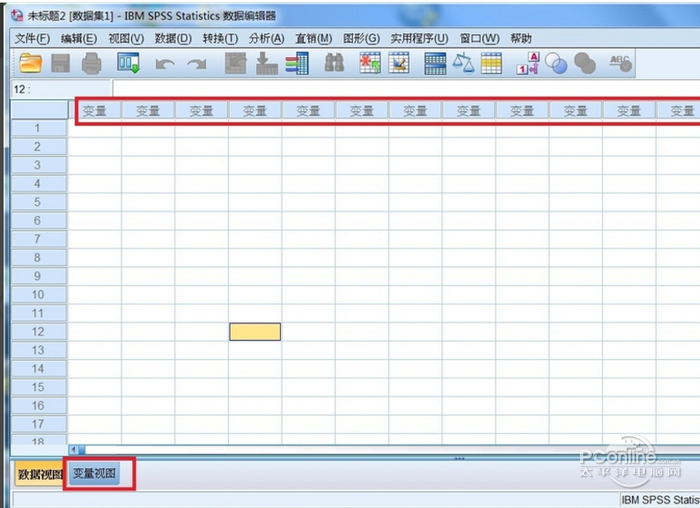This screenshot has width=700, height=508.
Task: Open the 窗口(W) menu
Action: point(479,38)
